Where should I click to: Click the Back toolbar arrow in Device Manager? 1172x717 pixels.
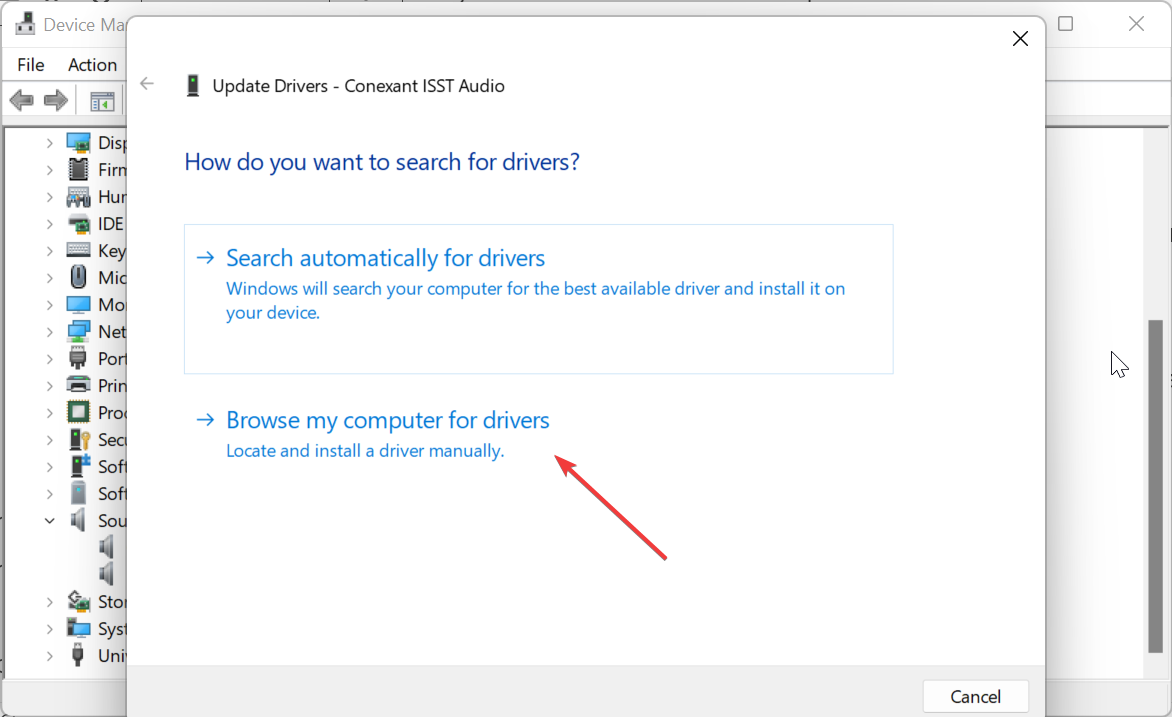[22, 100]
